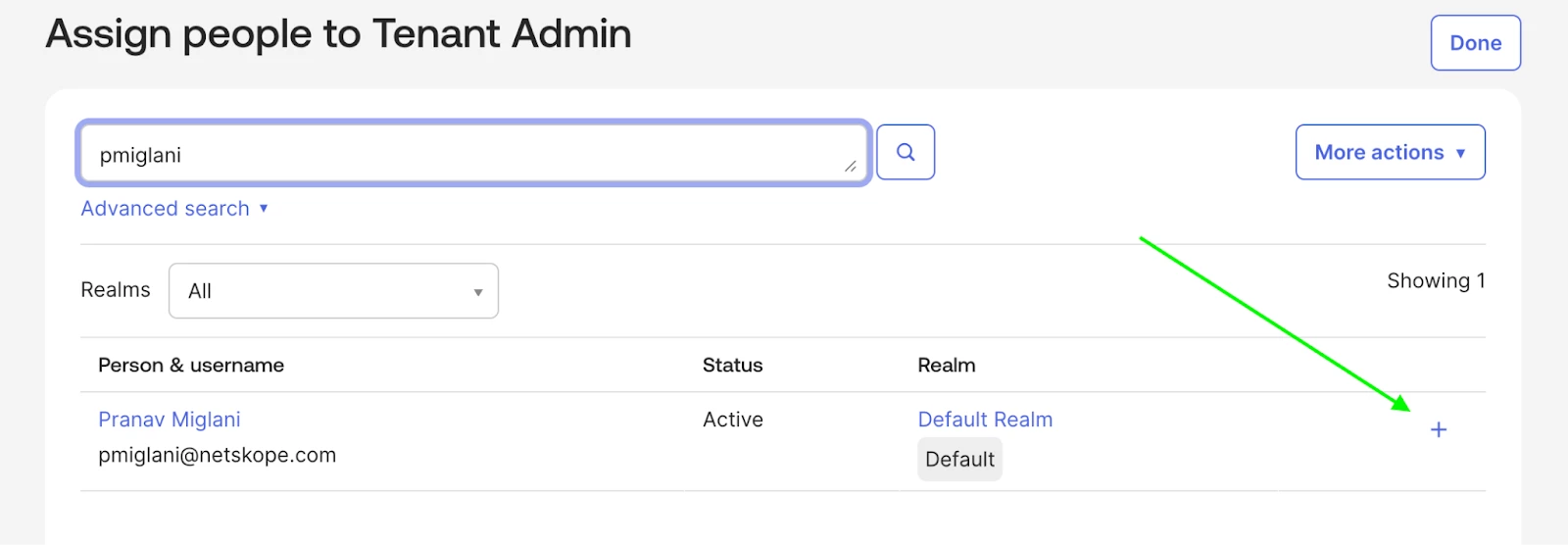Click the Active status text
The width and height of the screenshot is (1568, 545).
click(732, 420)
